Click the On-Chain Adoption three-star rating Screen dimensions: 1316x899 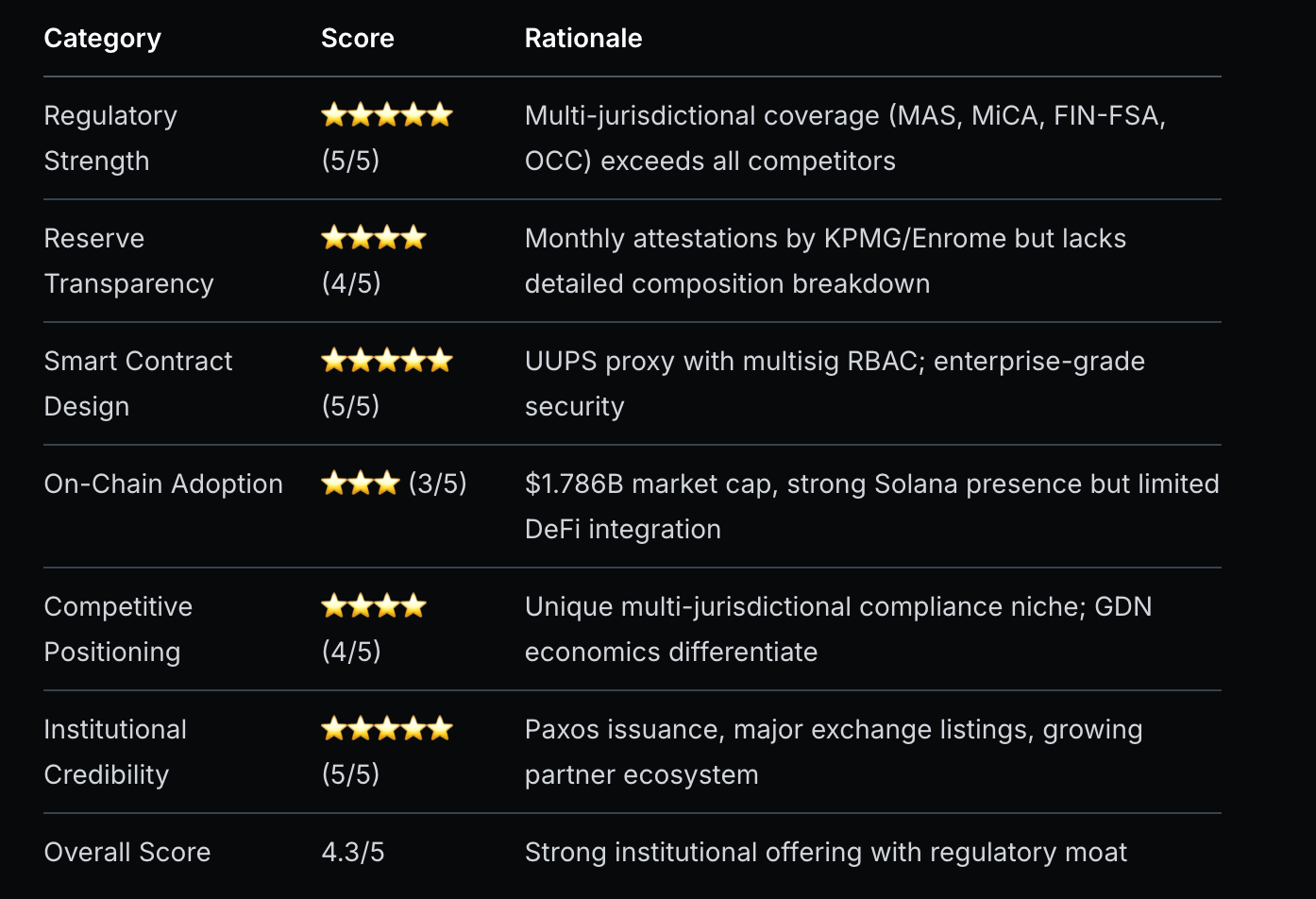(361, 483)
